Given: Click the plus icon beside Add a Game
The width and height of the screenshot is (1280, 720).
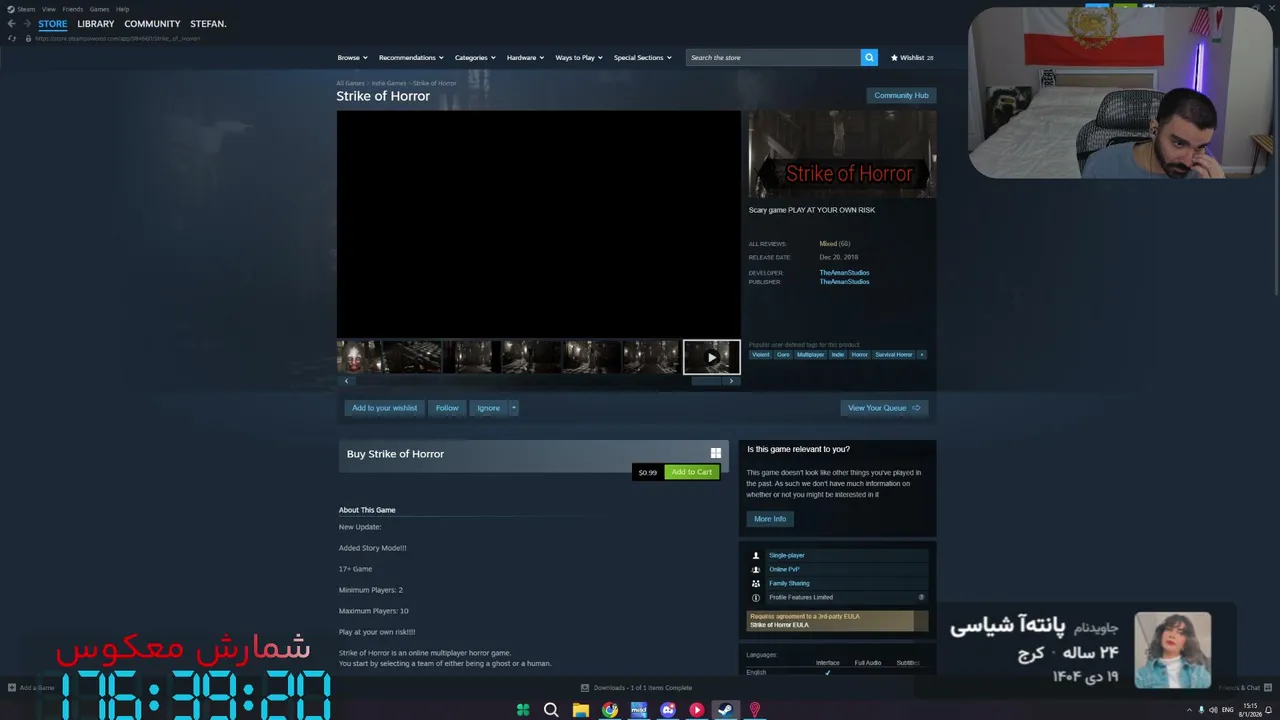Looking at the screenshot, I should [x=12, y=688].
